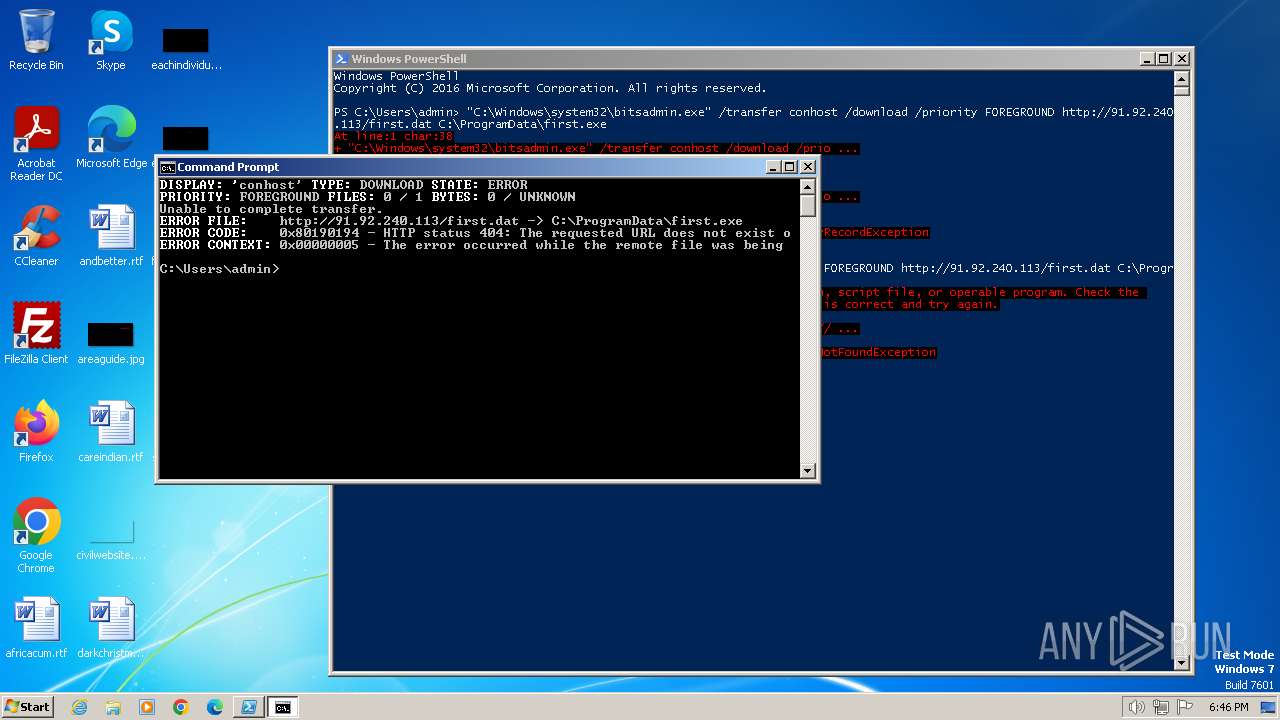Screen dimensions: 1280x720
Task: Switch to Command Prompt via its taskbar button
Action: (283, 707)
